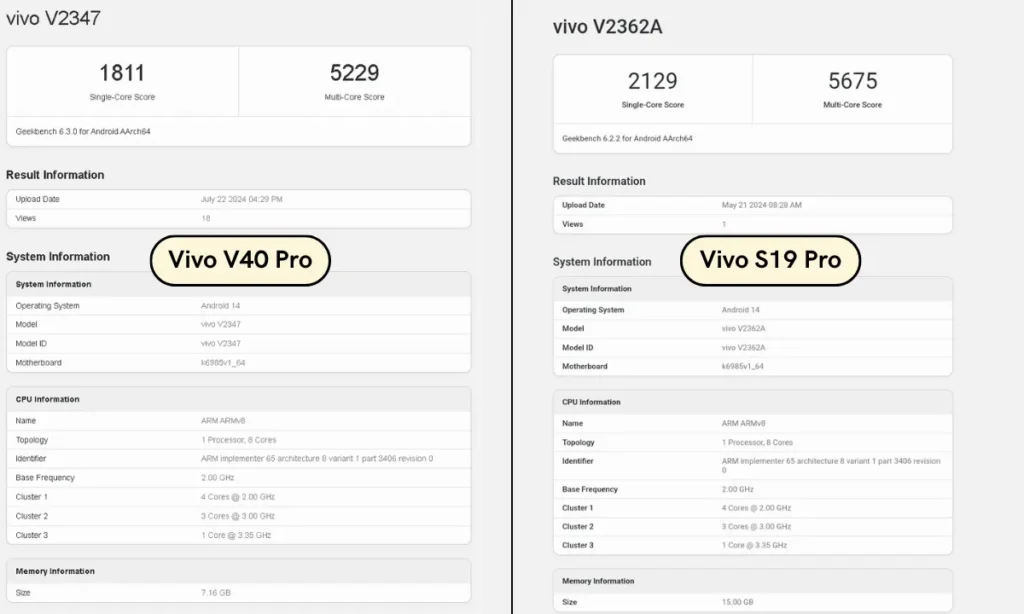Click the vivo V2347 heading
The width and height of the screenshot is (1024, 614).
coord(54,18)
